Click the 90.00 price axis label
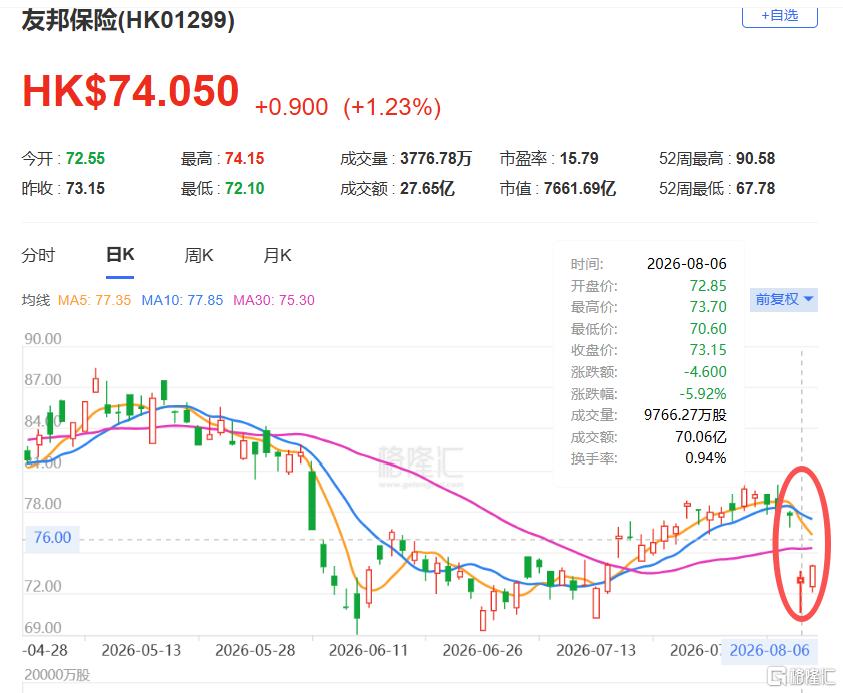This screenshot has width=843, height=693. point(43,339)
